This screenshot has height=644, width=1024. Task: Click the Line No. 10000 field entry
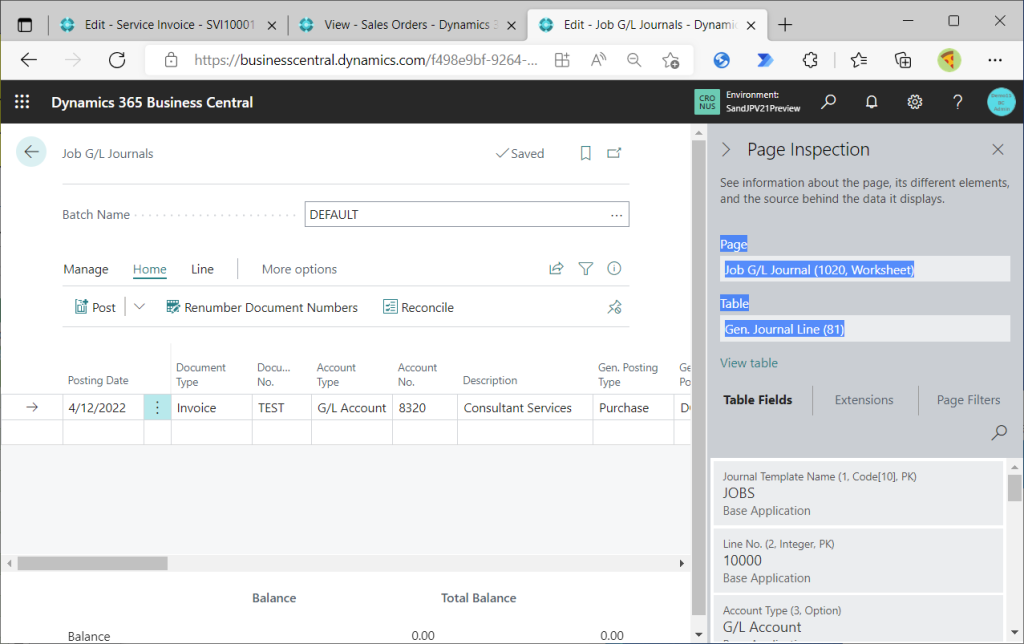858,560
